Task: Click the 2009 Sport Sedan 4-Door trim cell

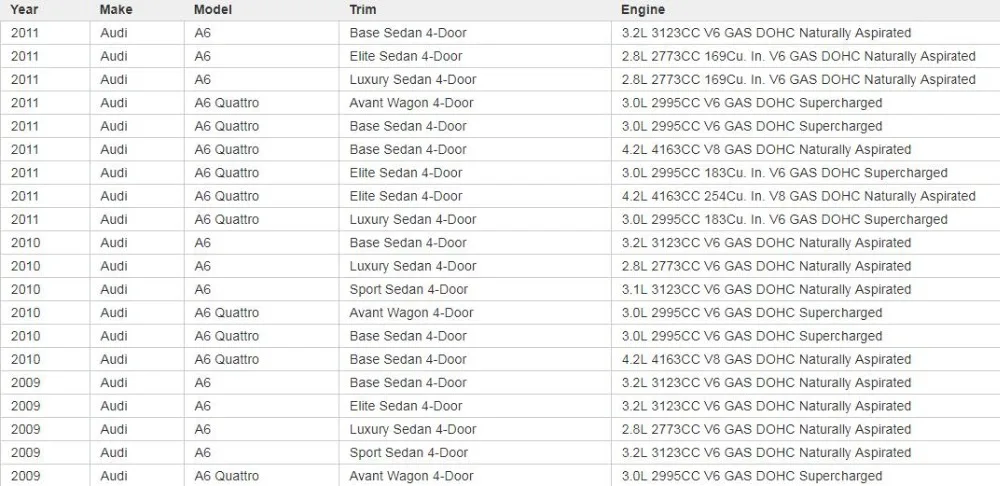Action: pyautogui.click(x=475, y=452)
